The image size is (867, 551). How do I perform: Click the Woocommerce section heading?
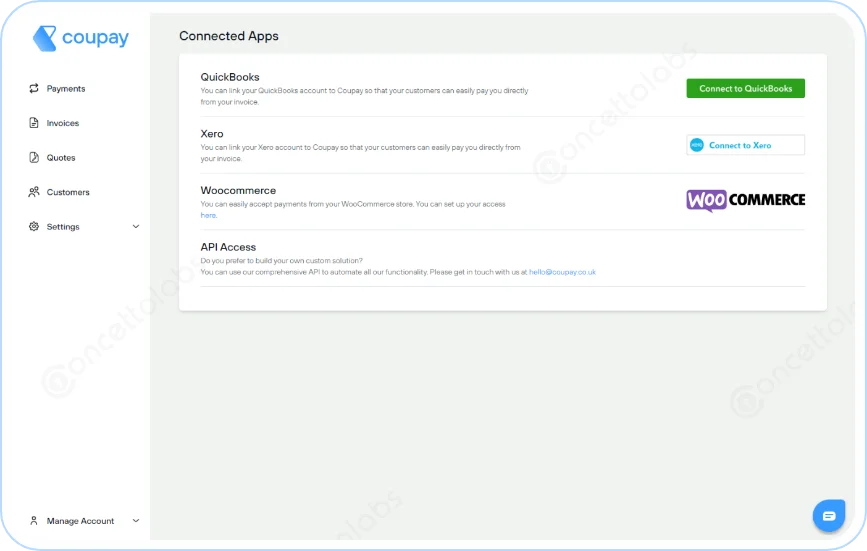[x=238, y=190]
